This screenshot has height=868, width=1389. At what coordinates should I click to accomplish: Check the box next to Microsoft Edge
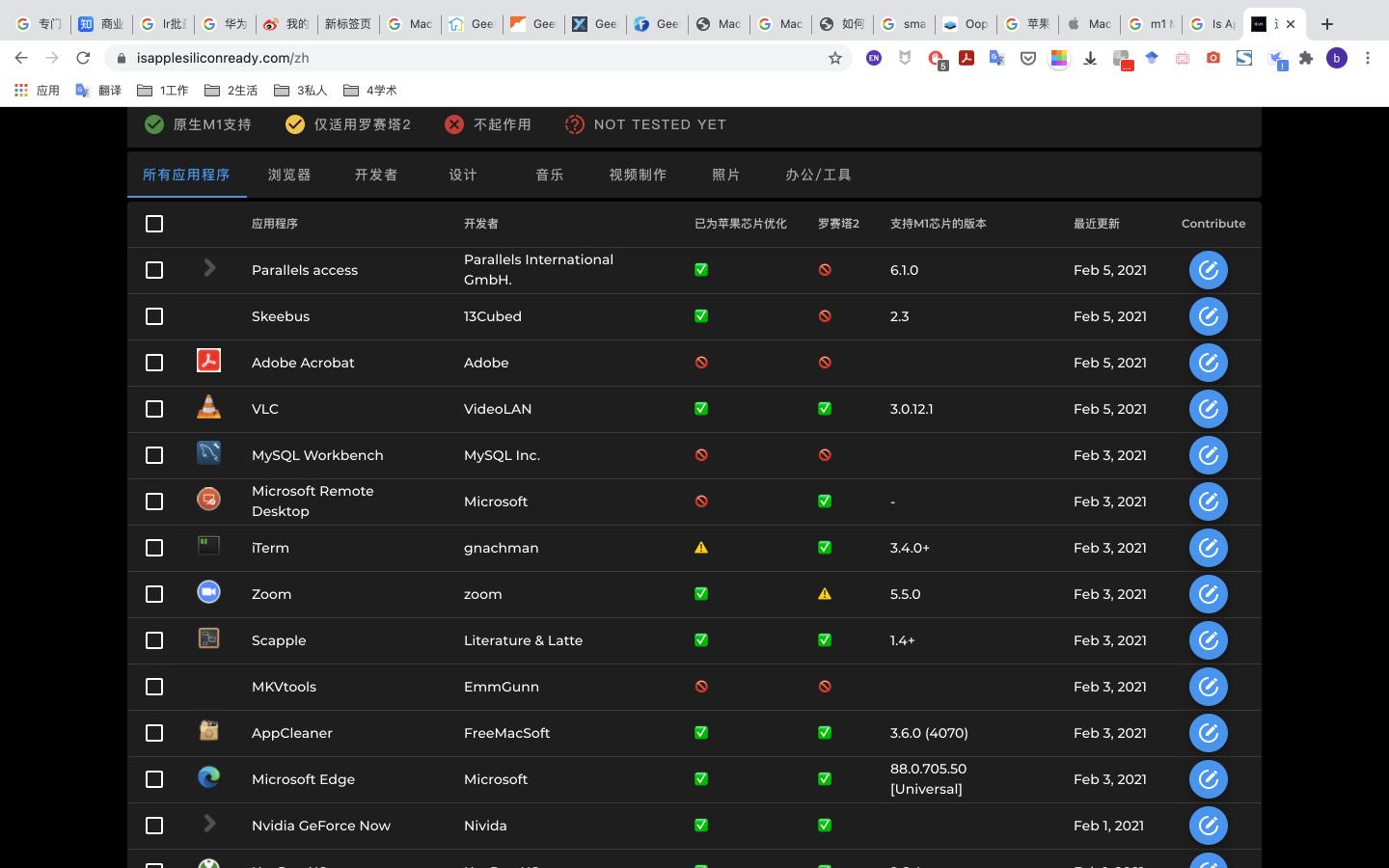tap(154, 779)
